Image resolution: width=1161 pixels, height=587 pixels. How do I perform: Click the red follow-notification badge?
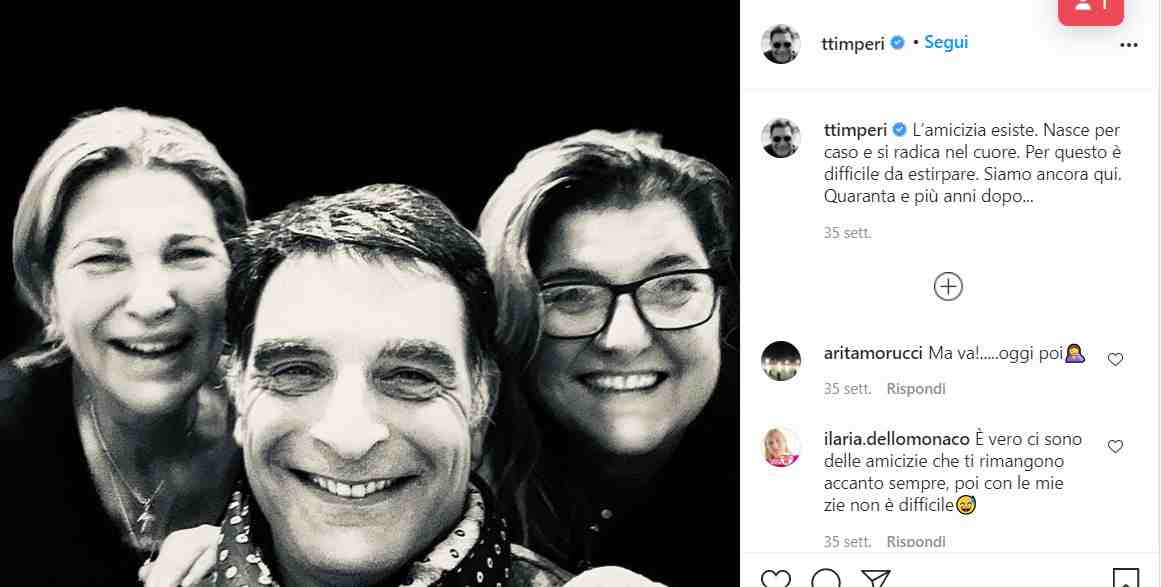tap(1091, 10)
